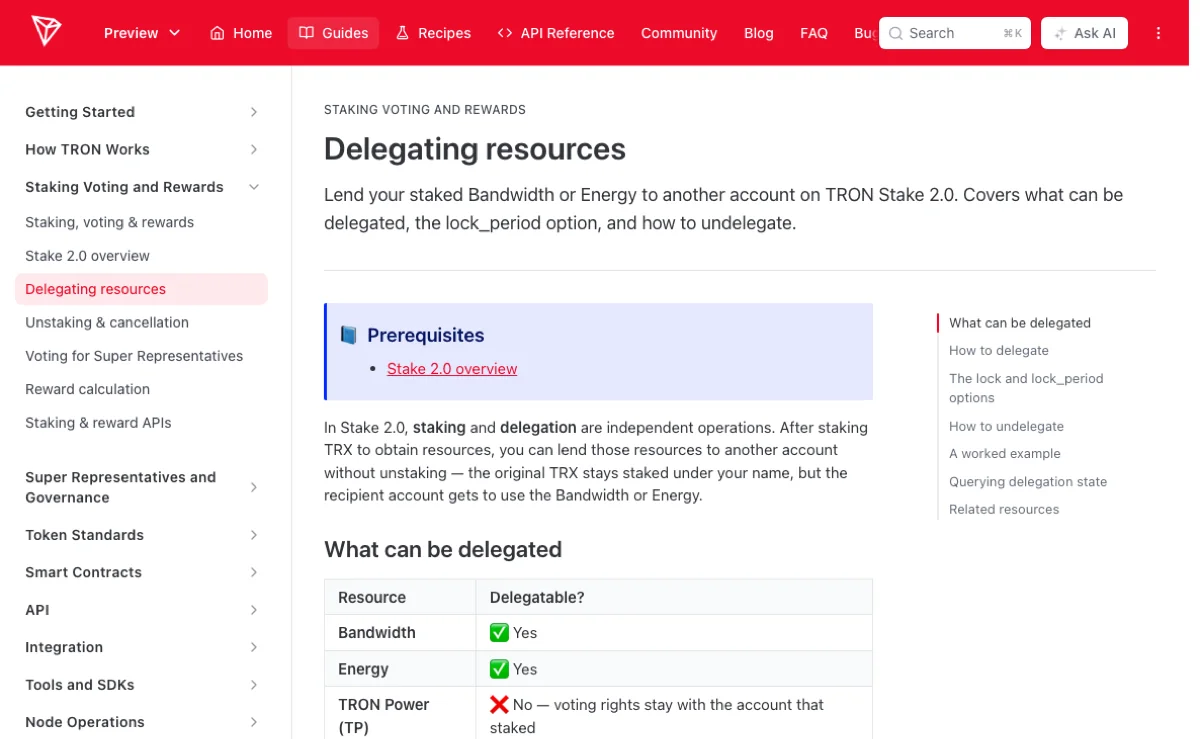Expand the API sidebar section
1200x739 pixels.
(x=142, y=610)
